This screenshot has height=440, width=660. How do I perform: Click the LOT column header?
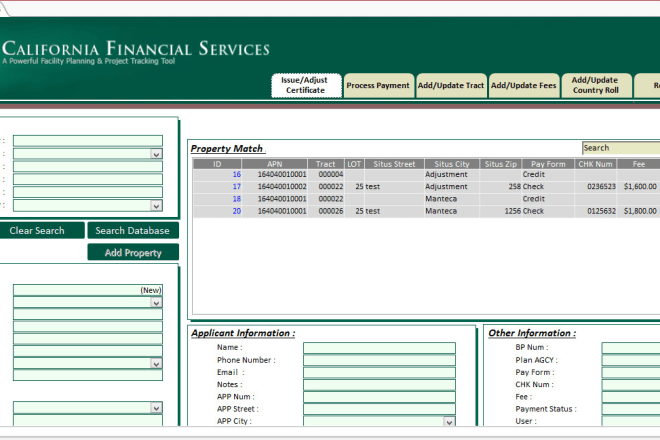click(x=354, y=164)
